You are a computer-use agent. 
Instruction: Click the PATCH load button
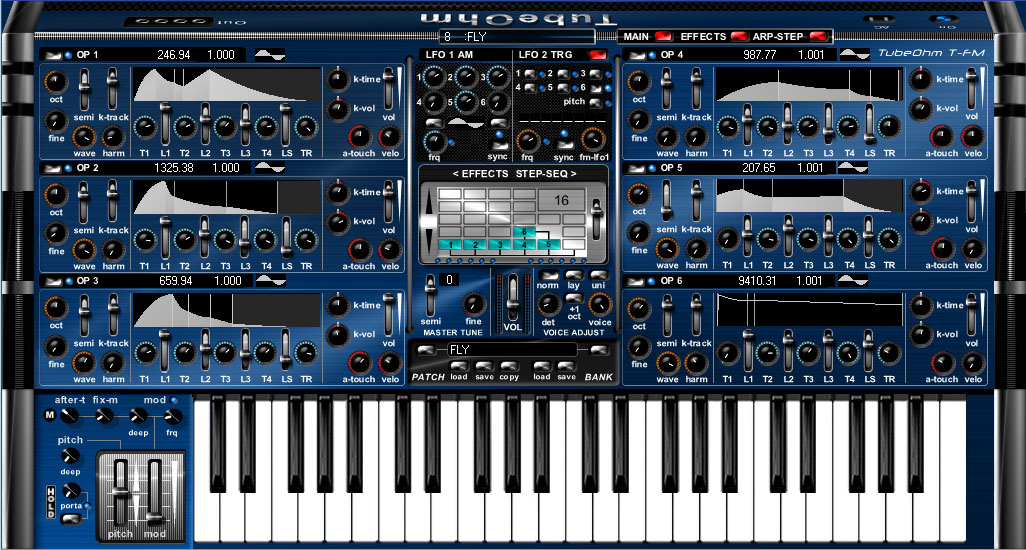459,366
